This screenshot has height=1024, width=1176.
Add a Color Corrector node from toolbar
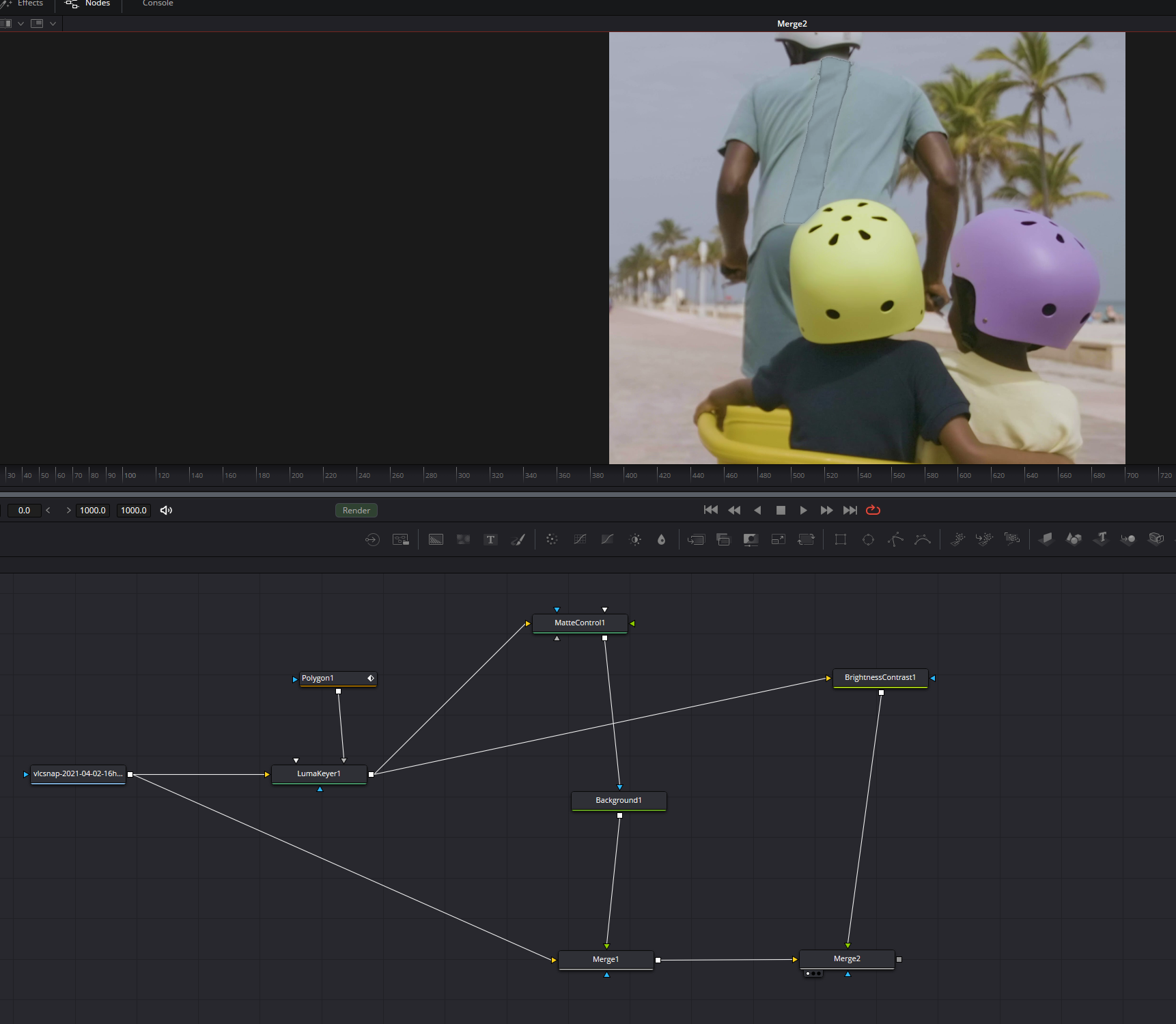click(x=552, y=539)
